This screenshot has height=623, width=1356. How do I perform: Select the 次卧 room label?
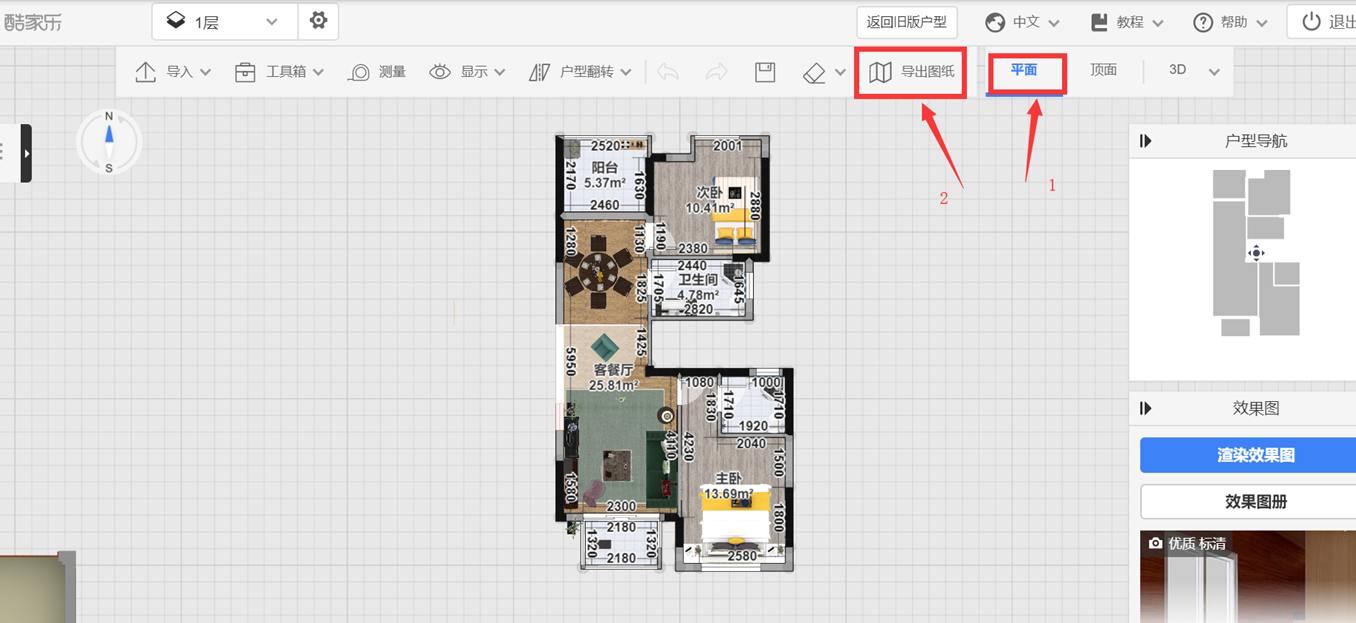tap(709, 192)
